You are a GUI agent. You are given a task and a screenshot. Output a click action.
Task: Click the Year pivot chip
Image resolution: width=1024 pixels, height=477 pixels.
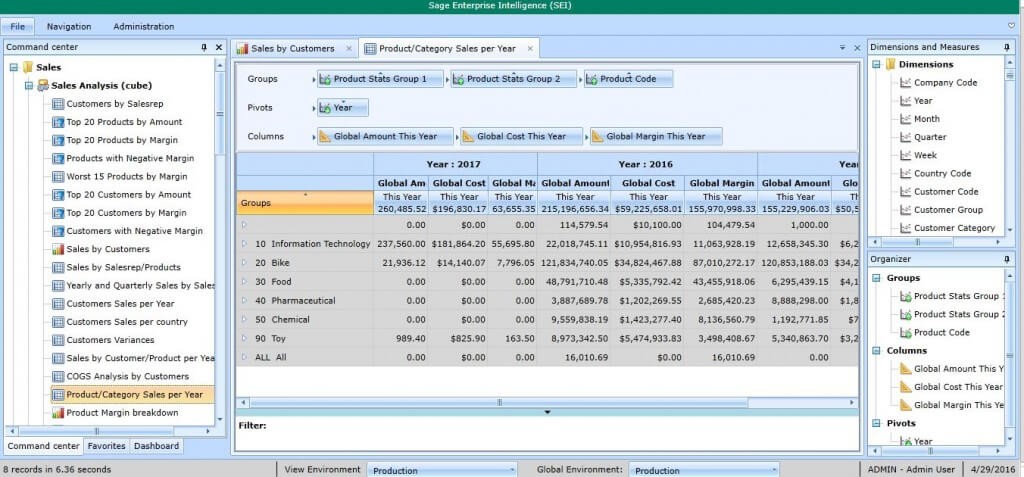point(343,108)
